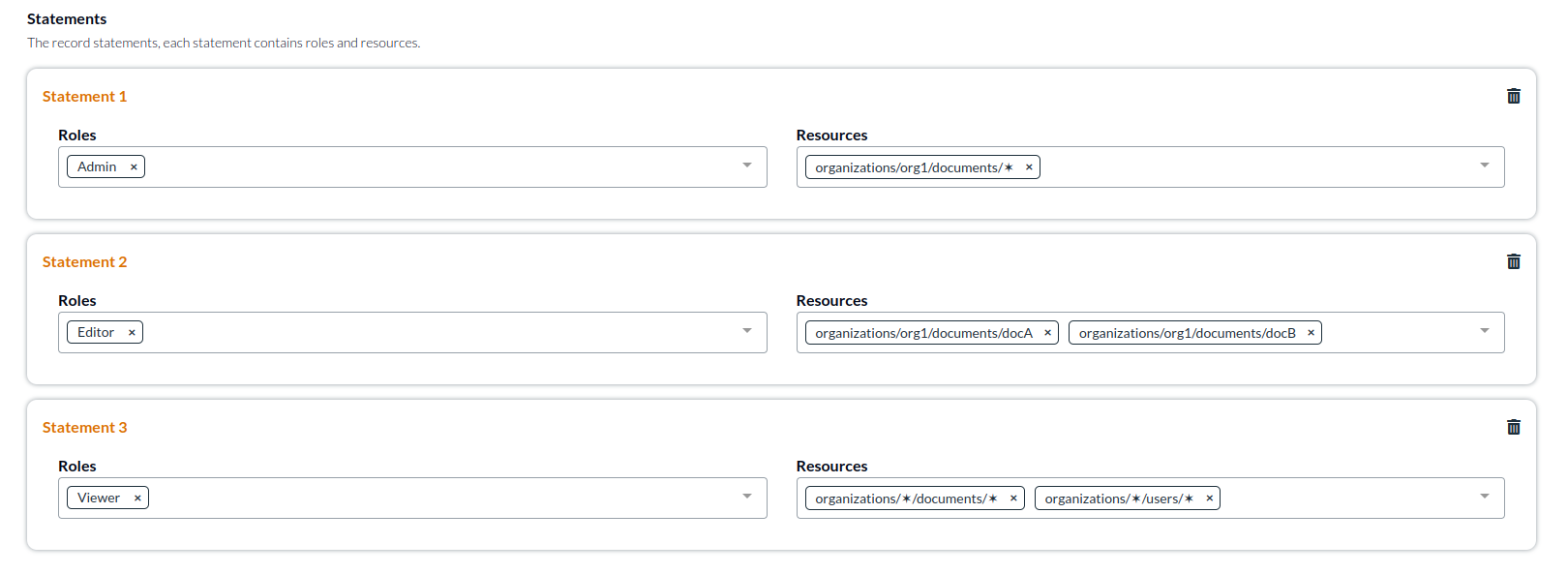Screen dimensions: 1568x574
Task: Delete Statement 3 using the trash icon
Action: click(1514, 427)
